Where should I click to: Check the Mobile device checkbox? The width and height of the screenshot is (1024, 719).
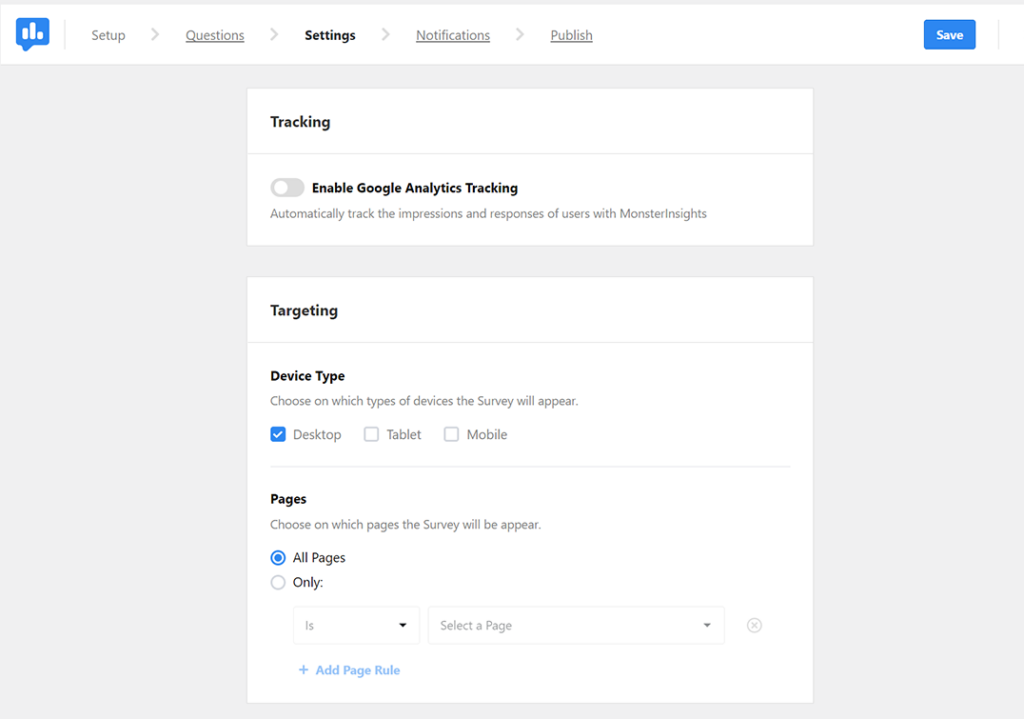point(451,434)
